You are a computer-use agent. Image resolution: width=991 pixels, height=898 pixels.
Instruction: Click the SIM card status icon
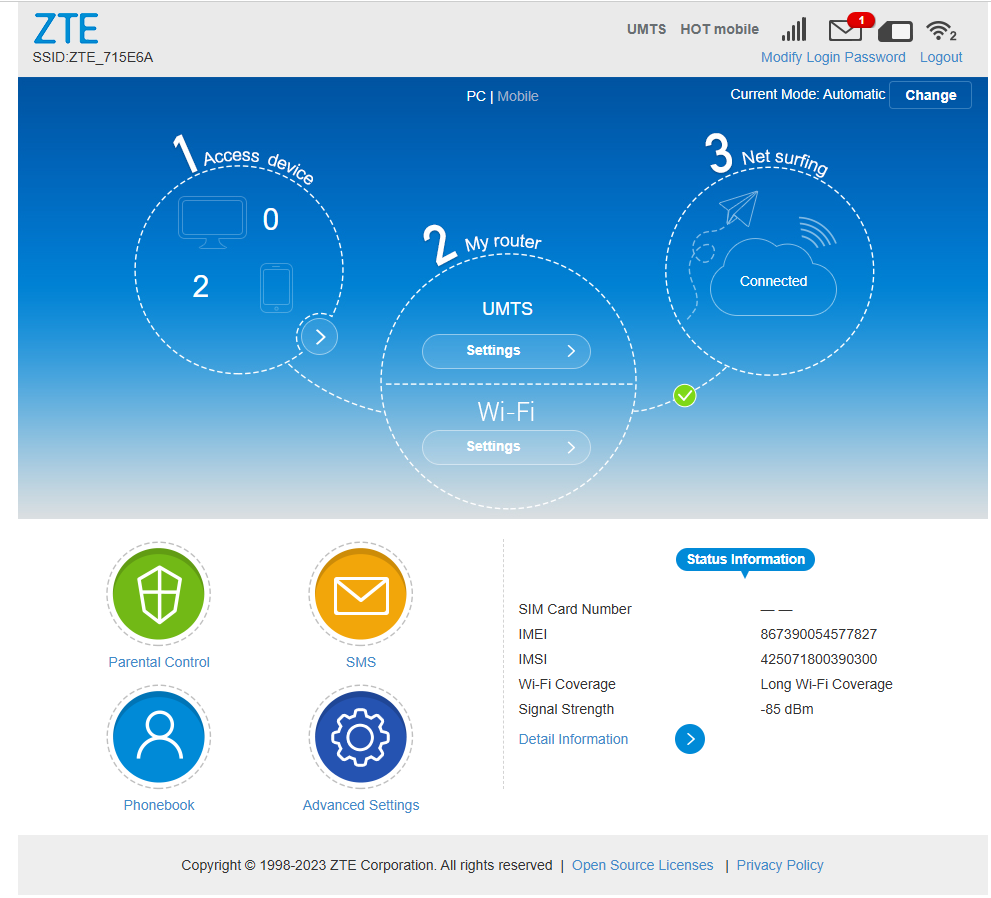click(896, 31)
